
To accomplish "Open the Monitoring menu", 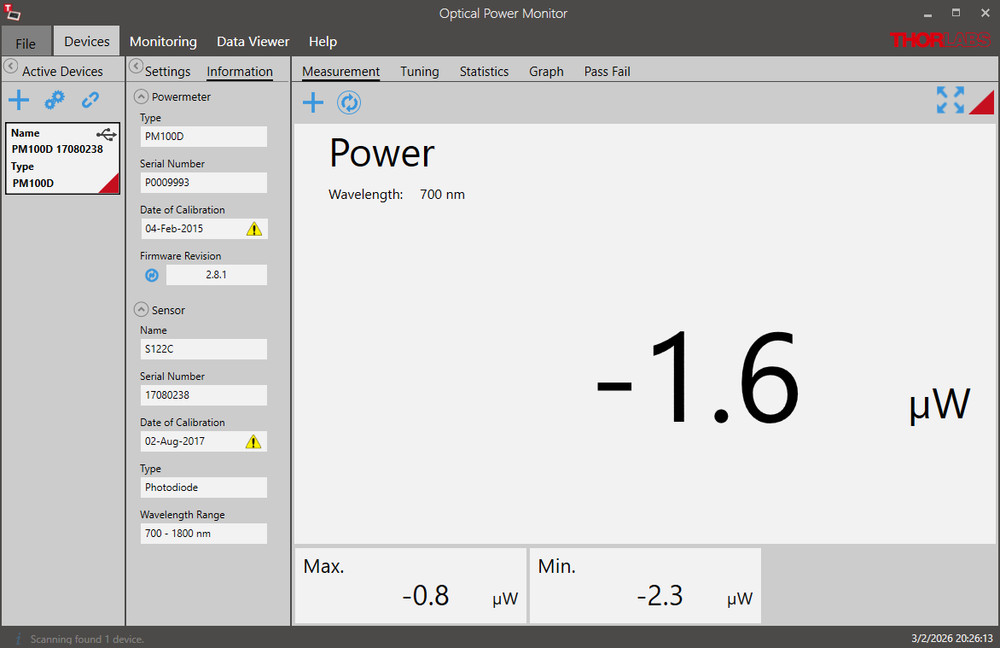I will click(x=163, y=42).
